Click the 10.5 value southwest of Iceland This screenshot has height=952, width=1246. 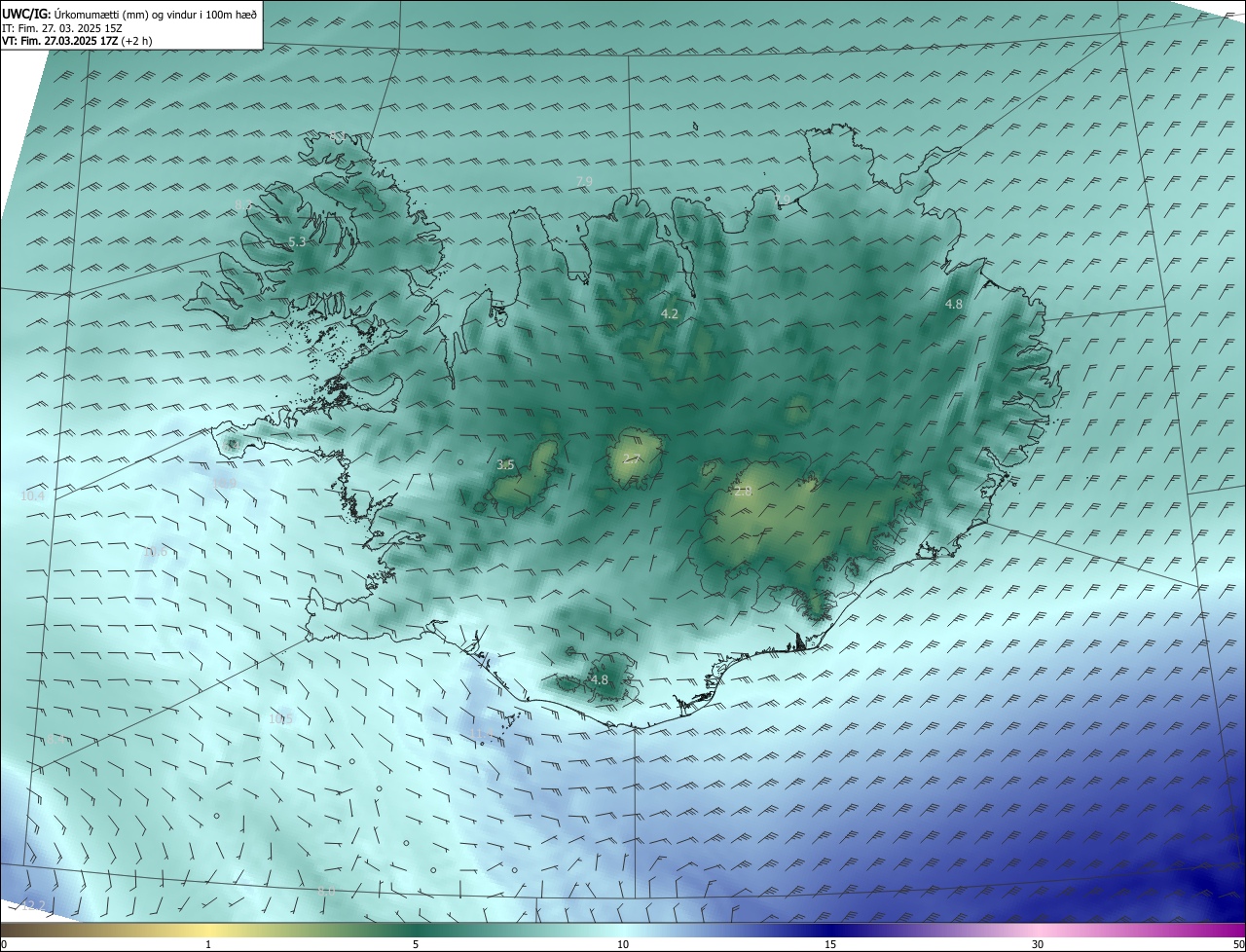(x=280, y=718)
